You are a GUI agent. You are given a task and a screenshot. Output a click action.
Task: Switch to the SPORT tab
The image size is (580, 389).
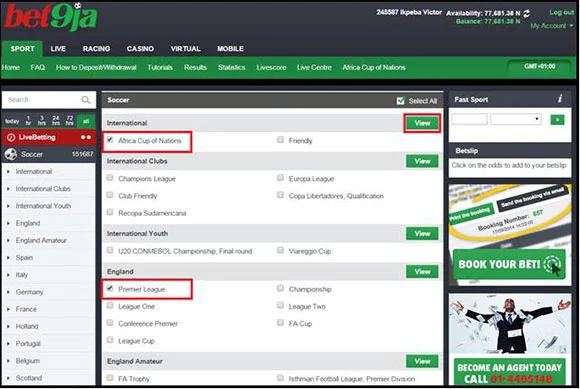[23, 49]
